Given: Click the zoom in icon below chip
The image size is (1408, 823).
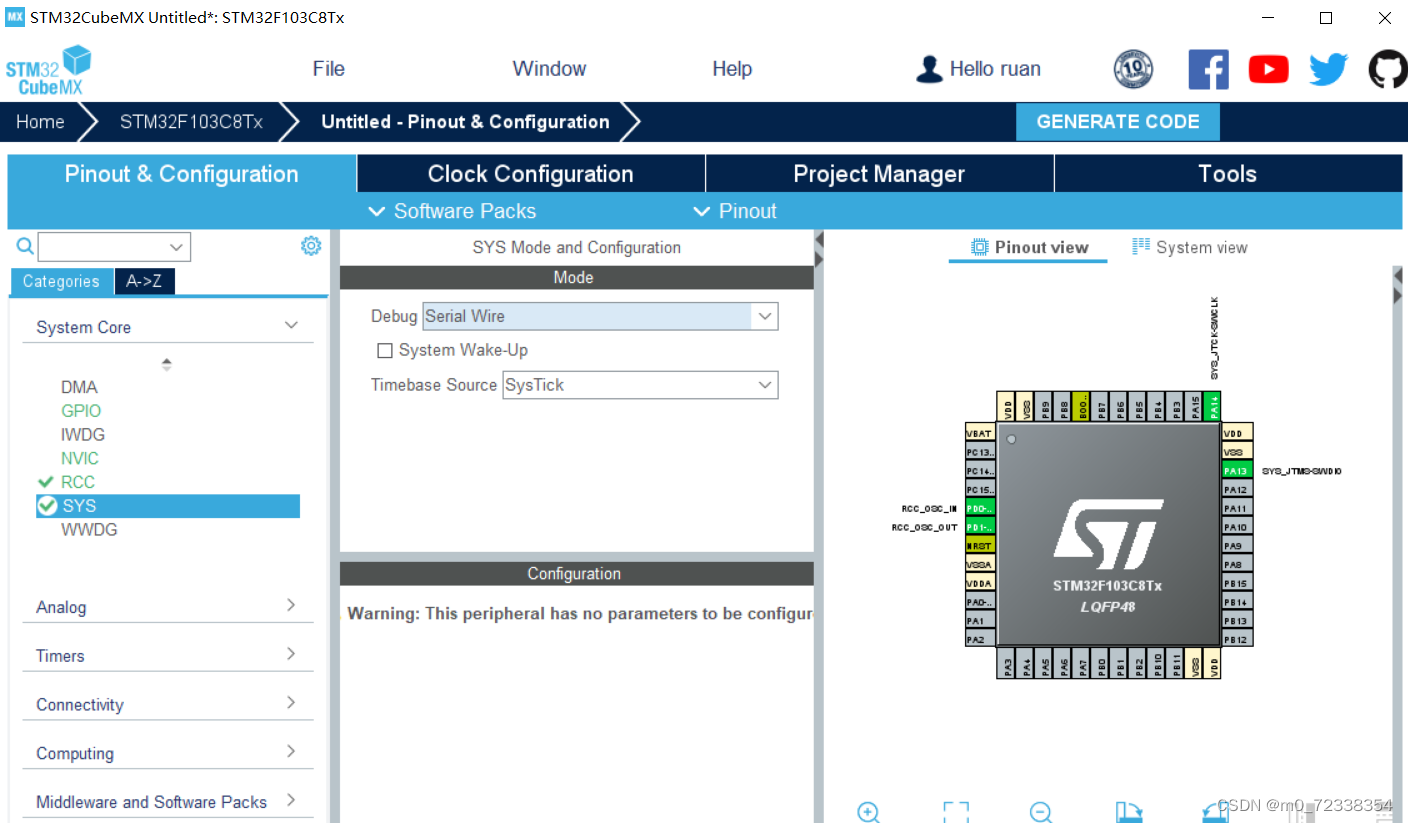Looking at the screenshot, I should tap(868, 812).
